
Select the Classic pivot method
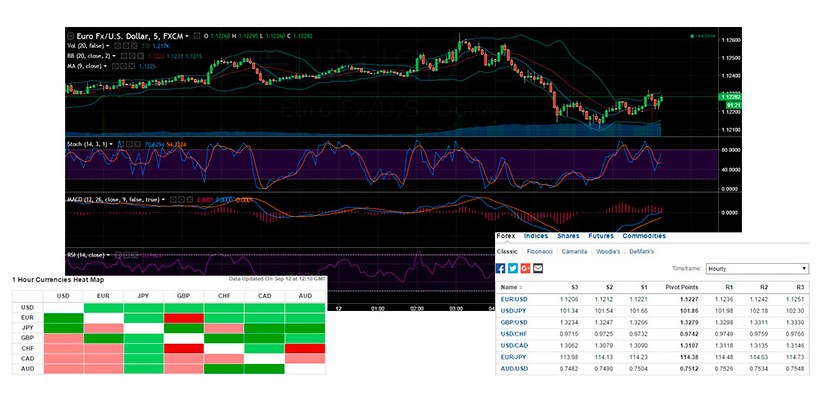click(507, 252)
